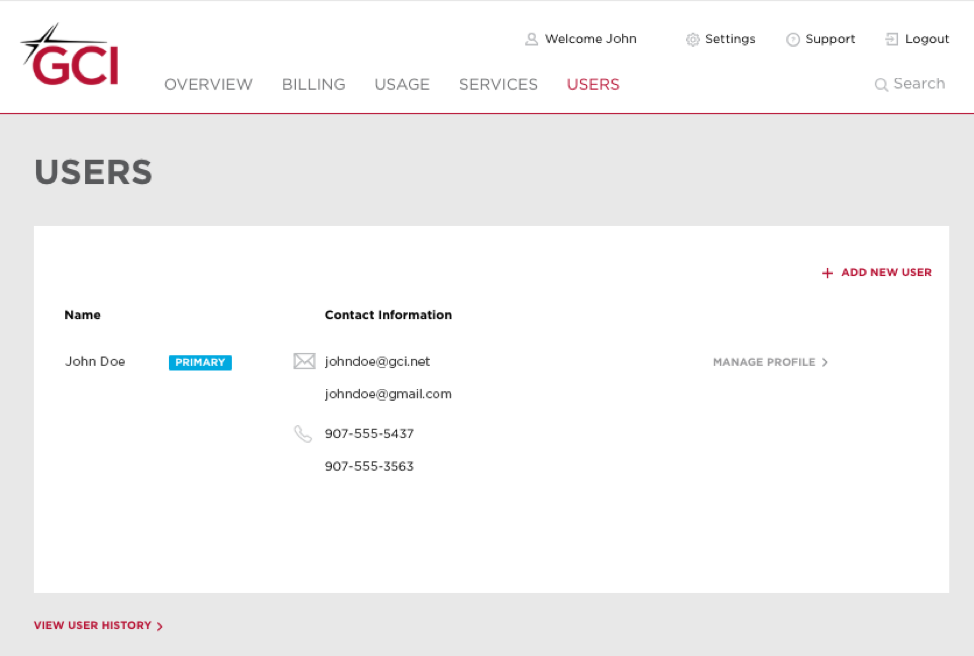Viewport: 974px width, 656px height.
Task: Click the Logout link
Action: [x=927, y=39]
